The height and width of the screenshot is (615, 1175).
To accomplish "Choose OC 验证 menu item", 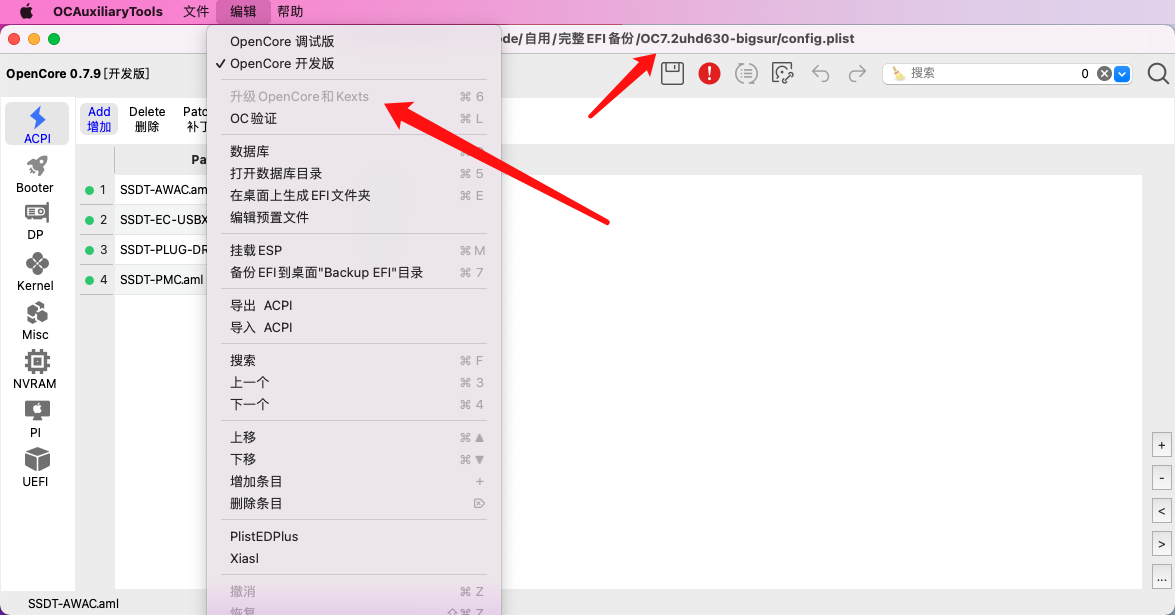I will pyautogui.click(x=354, y=118).
